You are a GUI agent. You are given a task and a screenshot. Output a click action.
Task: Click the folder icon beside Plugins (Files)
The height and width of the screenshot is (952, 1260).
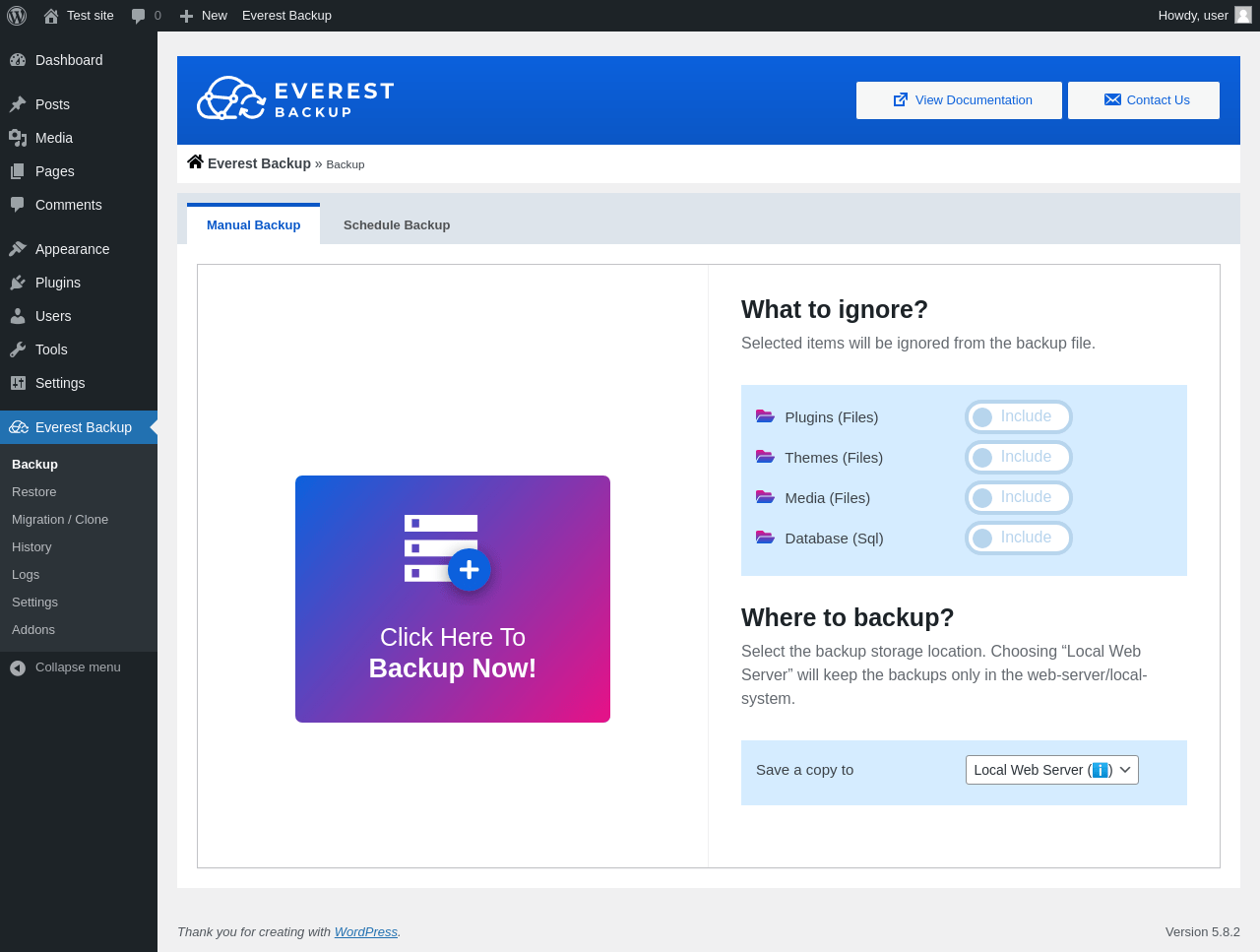click(765, 416)
